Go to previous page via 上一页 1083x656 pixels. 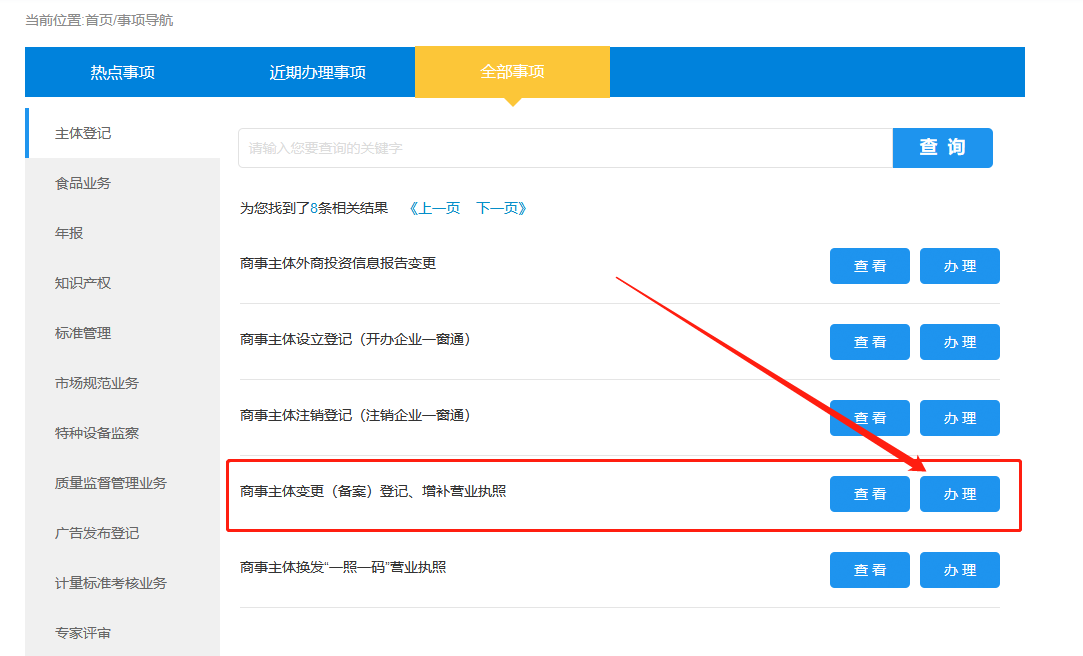[x=435, y=208]
